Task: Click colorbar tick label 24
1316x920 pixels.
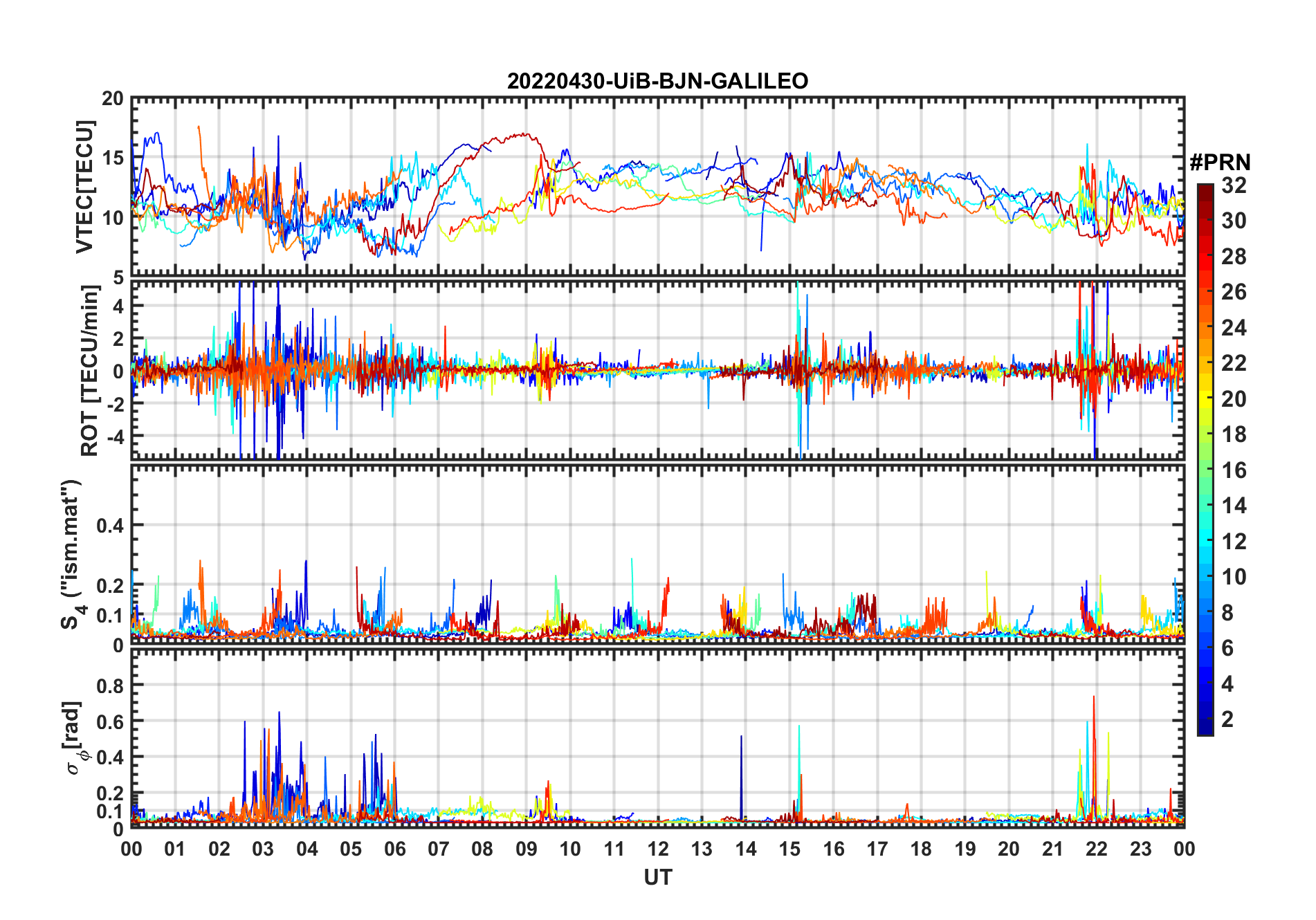Action: [1234, 328]
